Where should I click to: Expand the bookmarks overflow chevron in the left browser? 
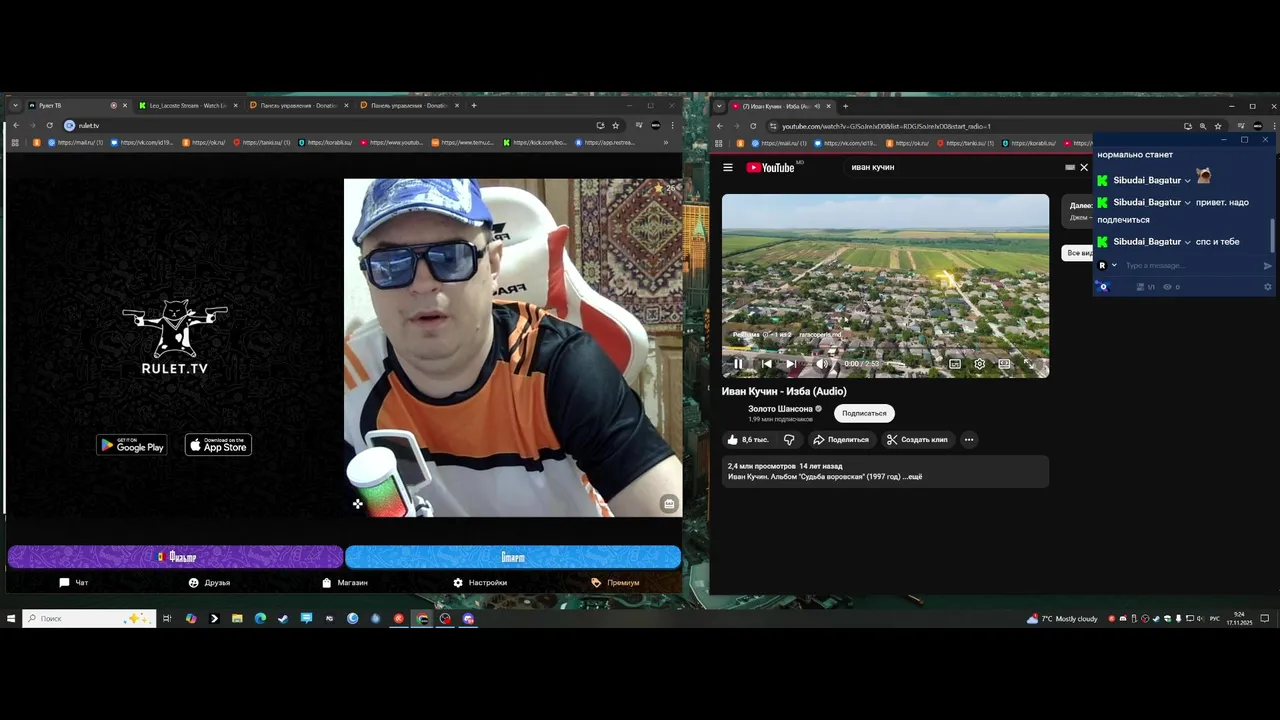tap(666, 143)
